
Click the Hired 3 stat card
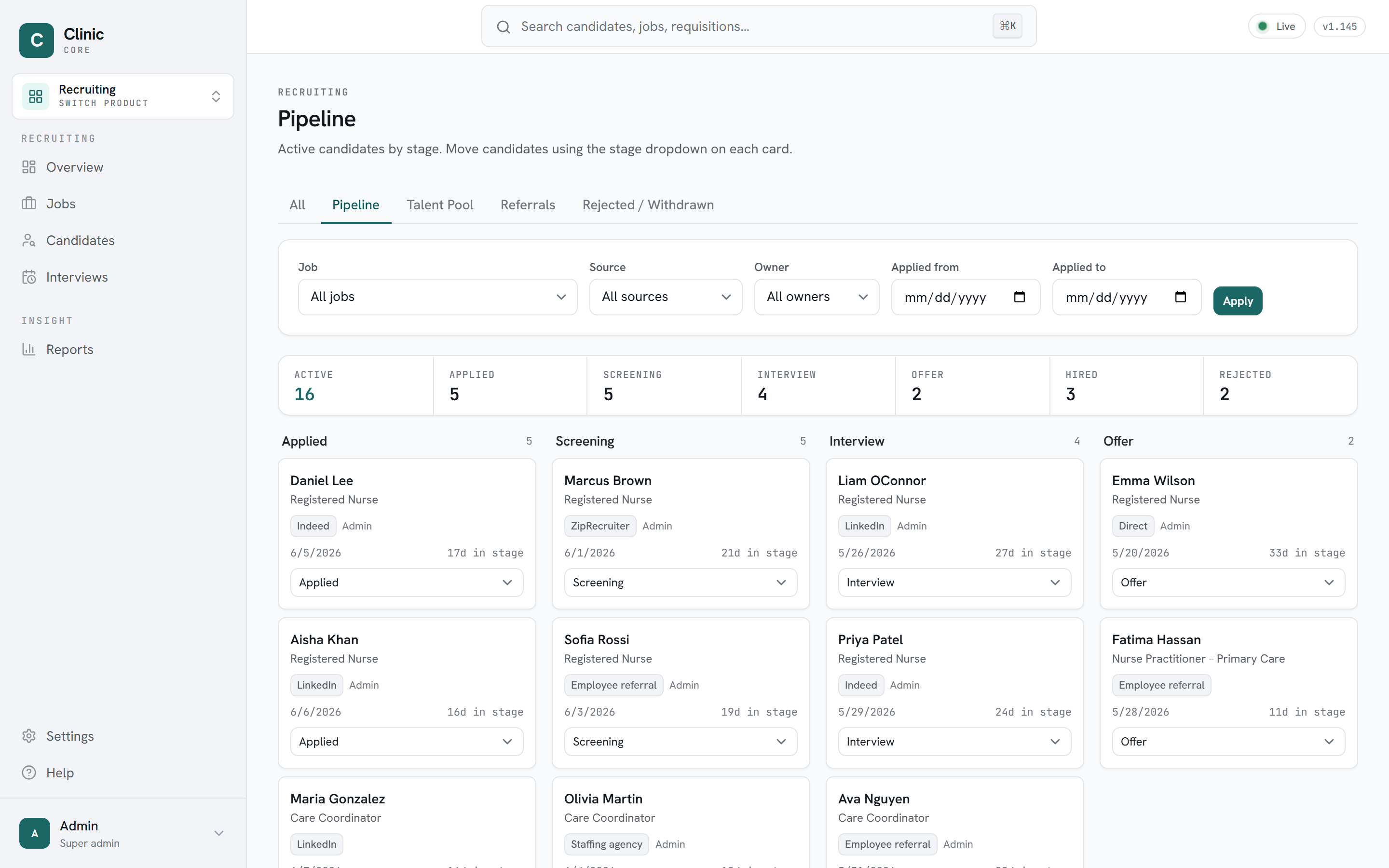[x=1126, y=385]
